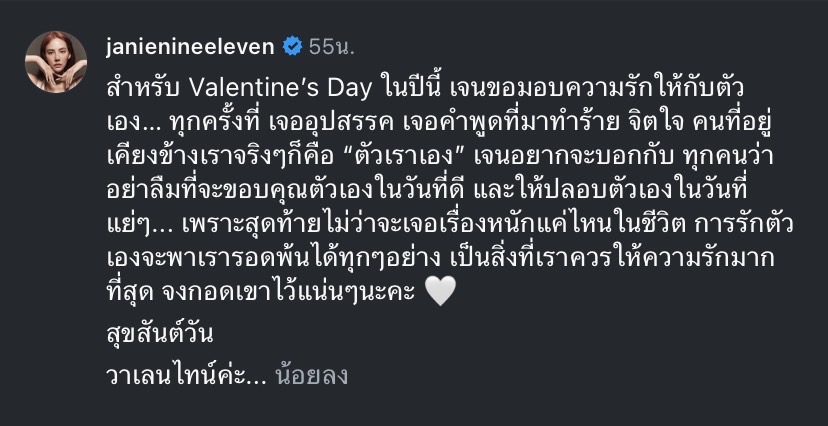Screen dimensions: 828x426
Task: Click the phrase เจนขอมอบความรักให้กับตัว
Action: pyautogui.click(x=597, y=89)
